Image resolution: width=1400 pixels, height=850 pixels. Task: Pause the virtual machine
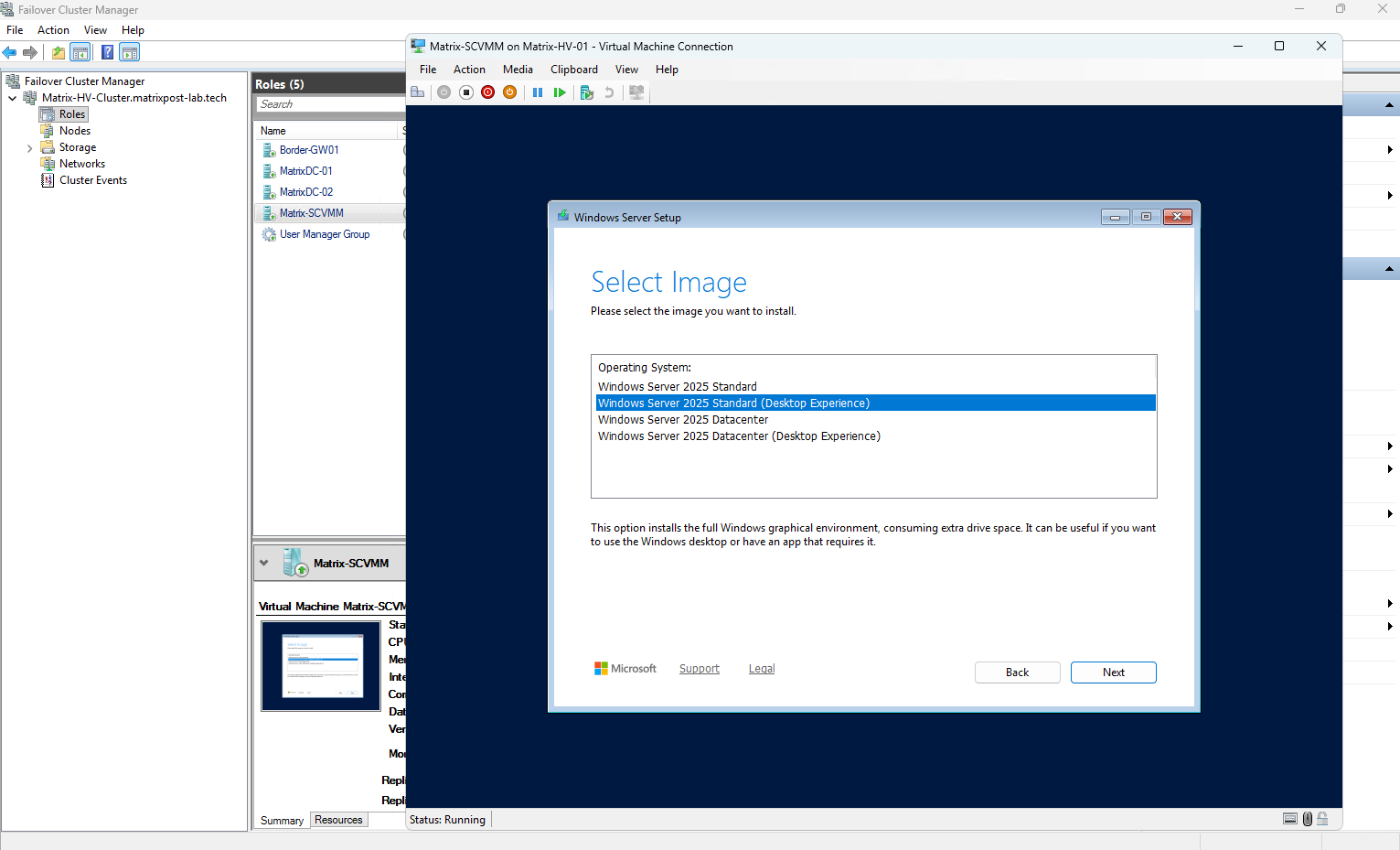538,92
